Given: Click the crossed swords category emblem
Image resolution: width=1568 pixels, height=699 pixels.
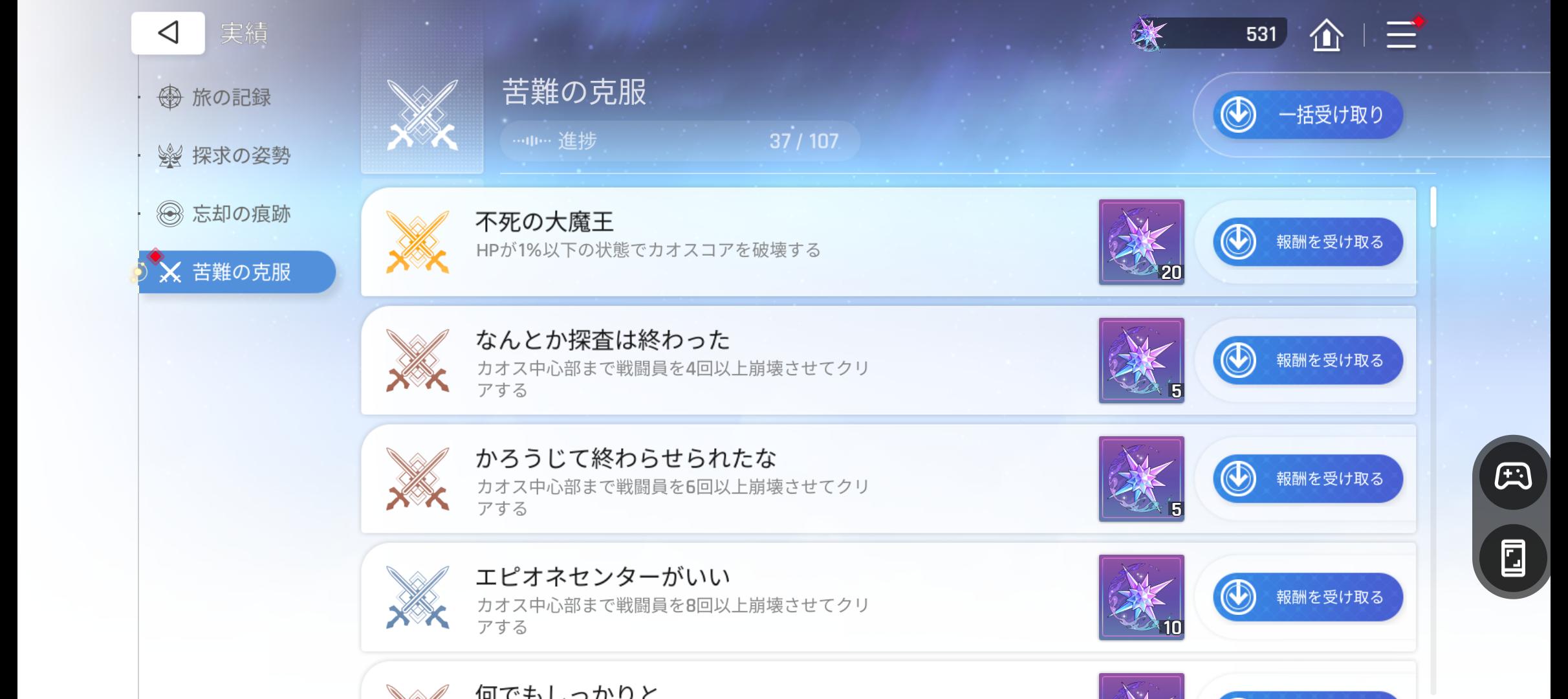Looking at the screenshot, I should [422, 115].
